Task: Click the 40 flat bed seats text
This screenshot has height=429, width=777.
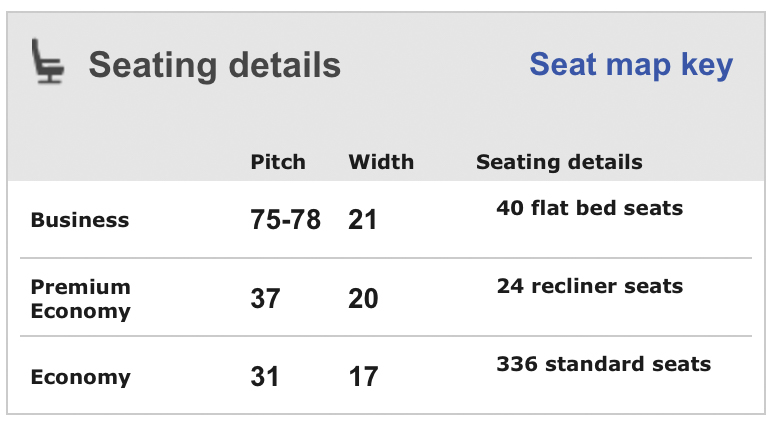Action: coord(589,209)
